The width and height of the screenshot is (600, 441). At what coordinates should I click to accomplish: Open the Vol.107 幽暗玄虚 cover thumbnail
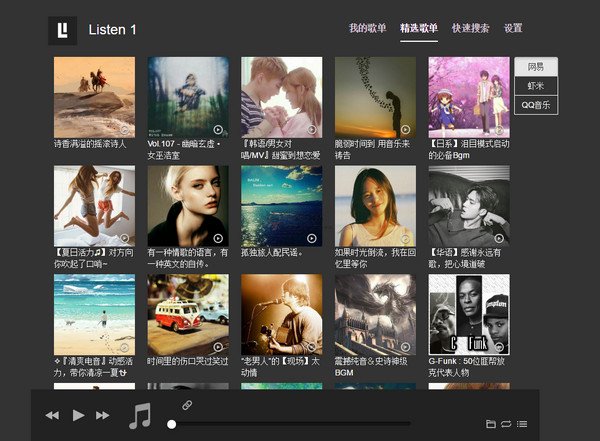[x=188, y=97]
